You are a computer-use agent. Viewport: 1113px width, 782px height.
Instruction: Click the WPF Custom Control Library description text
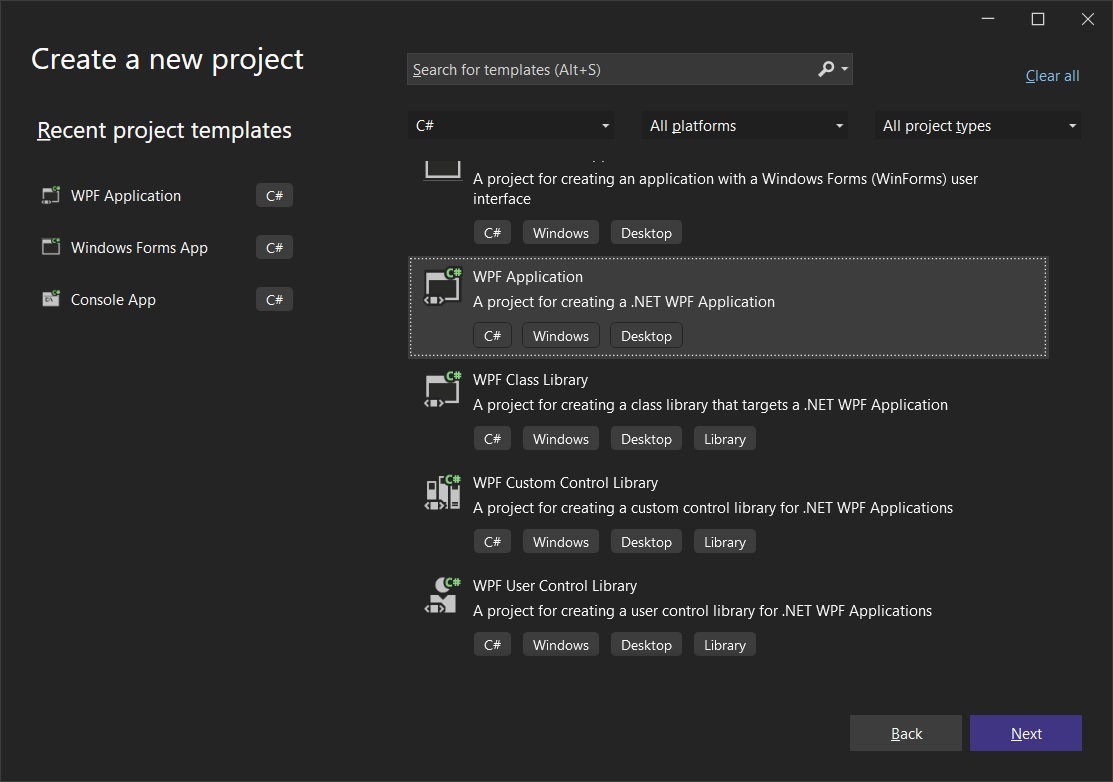coord(713,507)
